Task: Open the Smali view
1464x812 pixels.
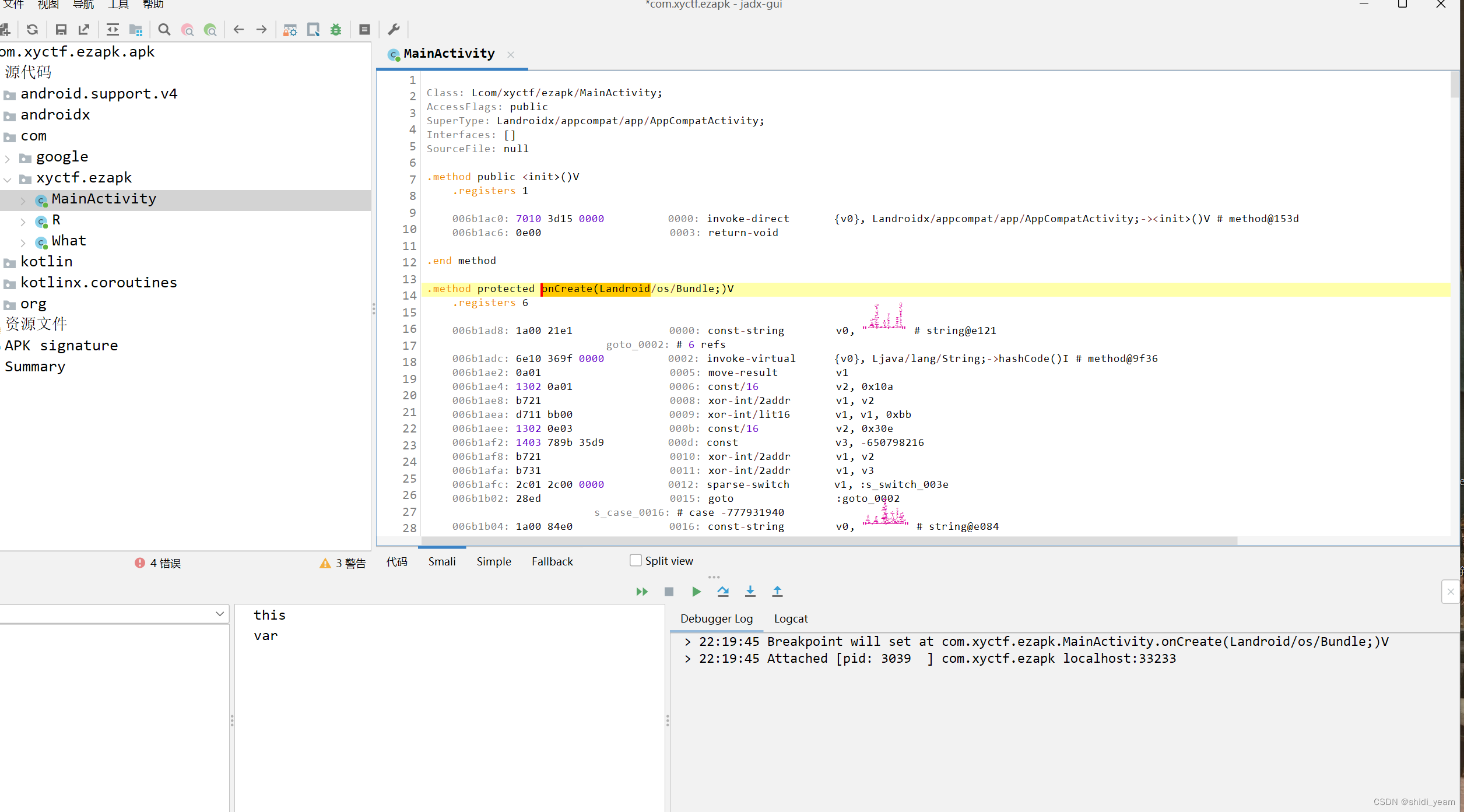Action: click(441, 561)
